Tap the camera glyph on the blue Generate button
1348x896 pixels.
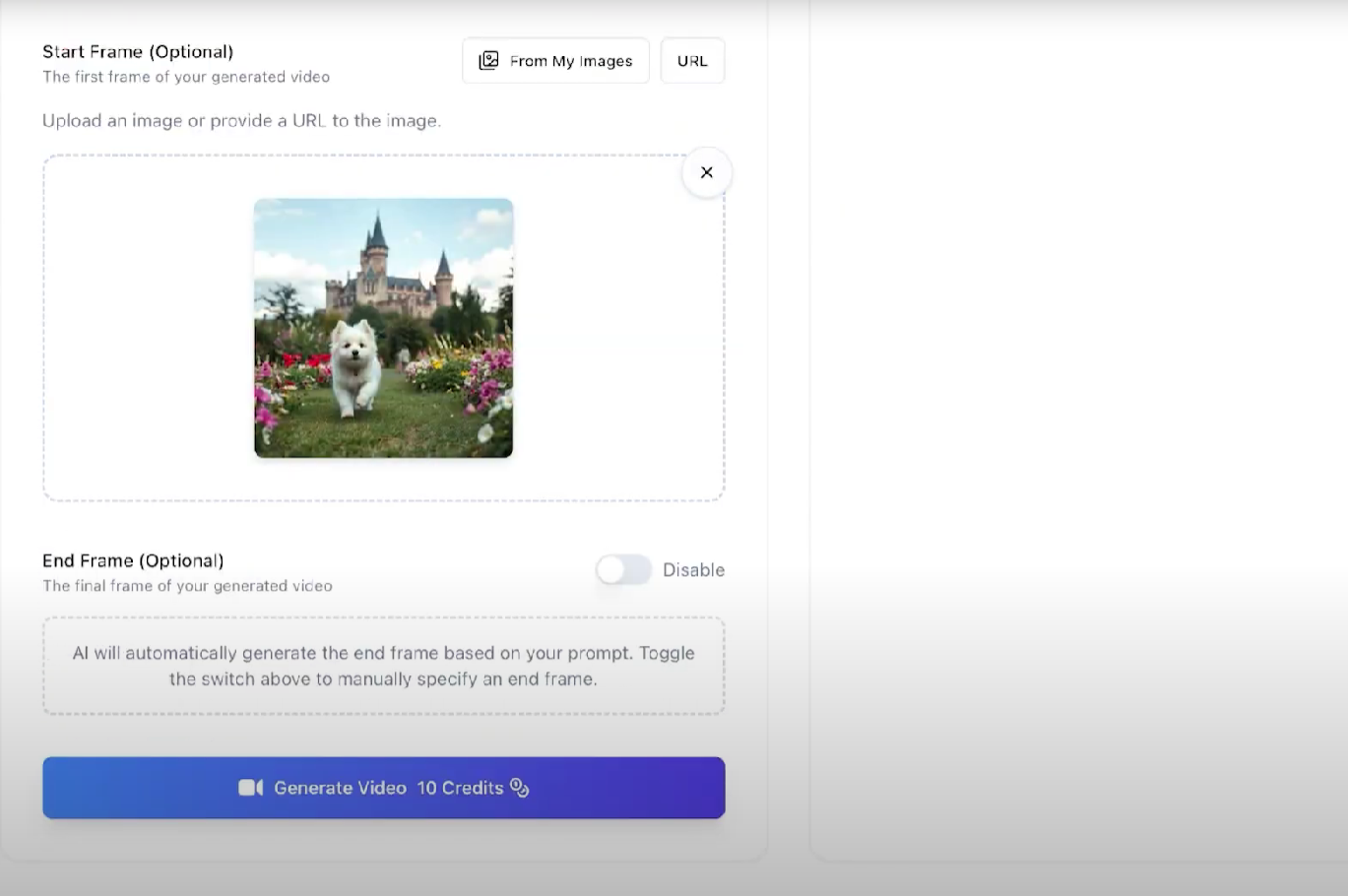coord(252,788)
